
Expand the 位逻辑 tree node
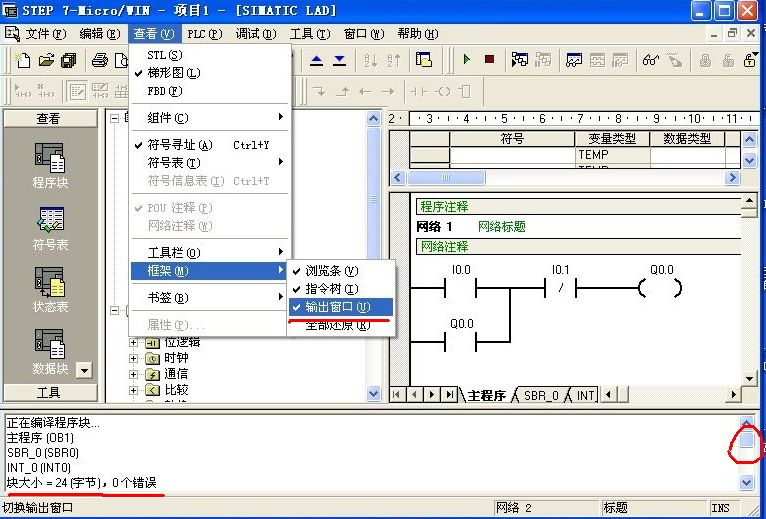coord(133,343)
